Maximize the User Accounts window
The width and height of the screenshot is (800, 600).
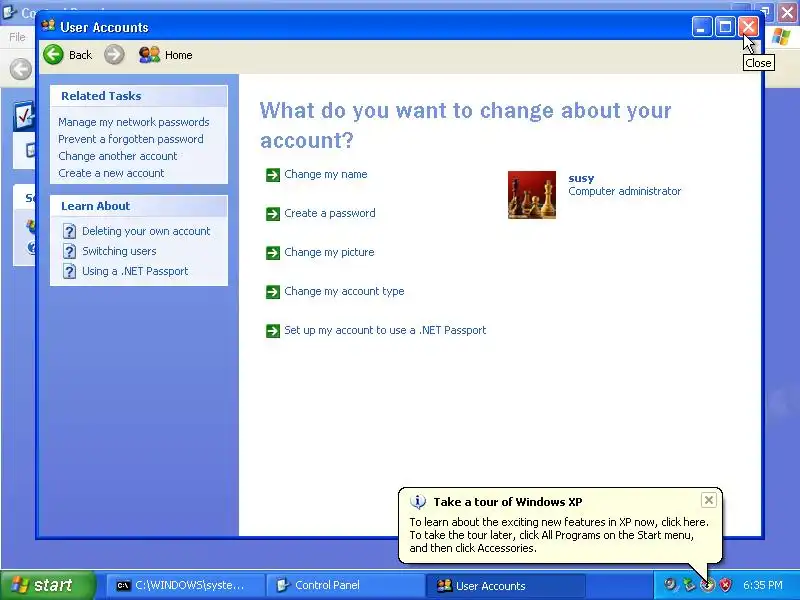(725, 27)
